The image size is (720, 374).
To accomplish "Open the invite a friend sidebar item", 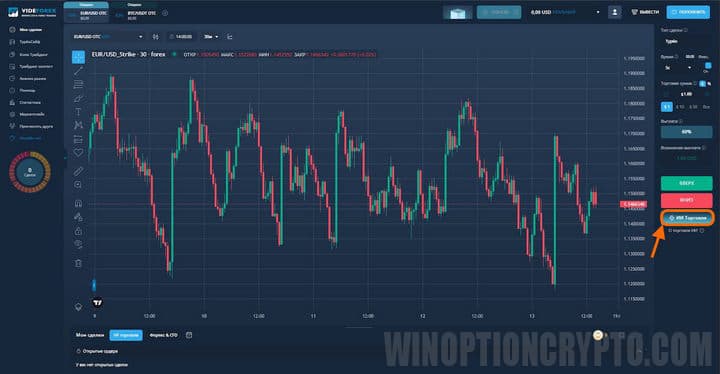I will coord(31,126).
